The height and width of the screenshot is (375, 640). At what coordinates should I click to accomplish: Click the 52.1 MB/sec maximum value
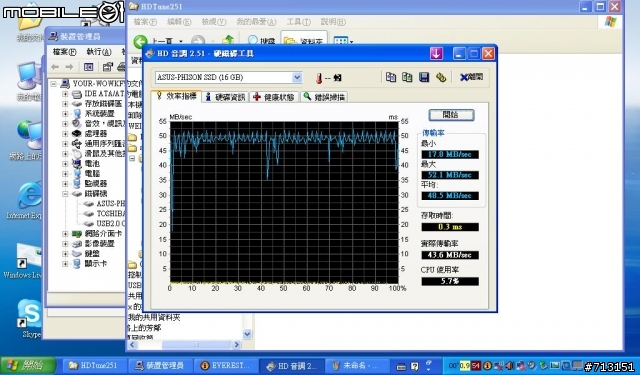(450, 175)
